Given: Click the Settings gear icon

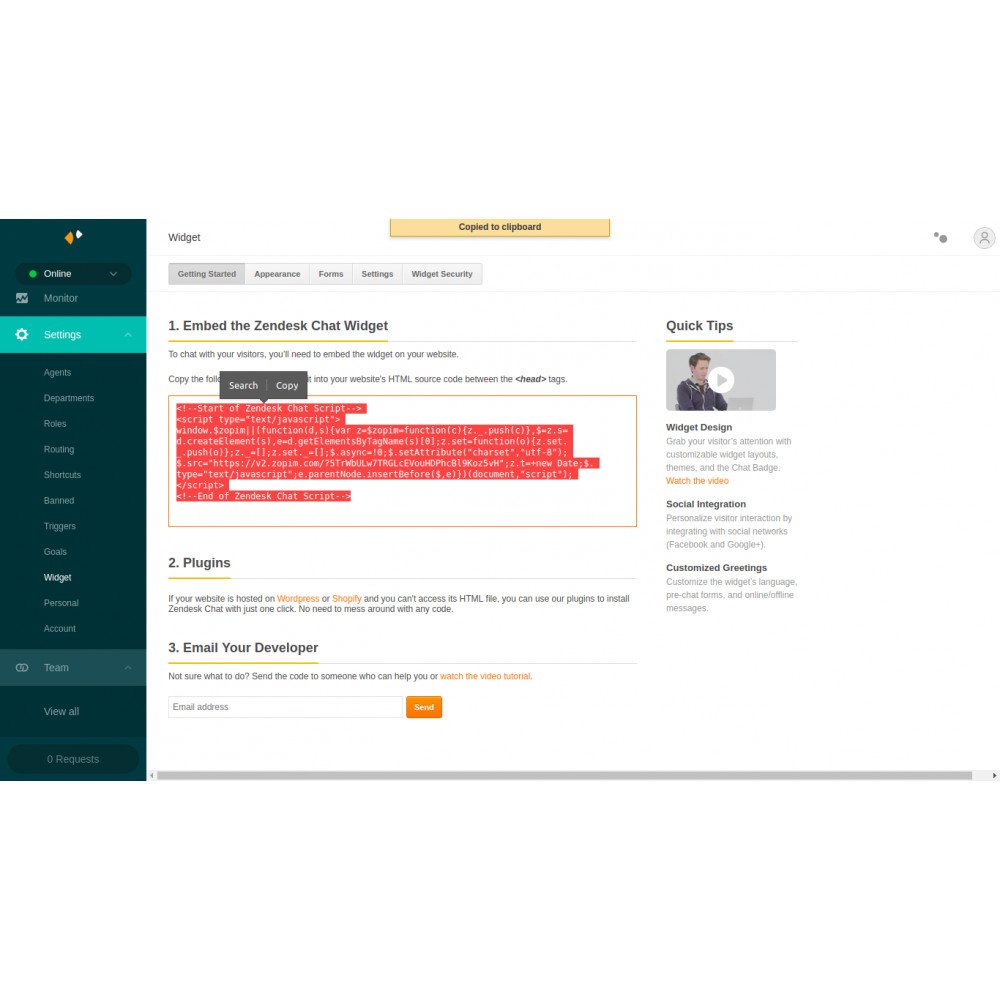Looking at the screenshot, I should pyautogui.click(x=22, y=334).
